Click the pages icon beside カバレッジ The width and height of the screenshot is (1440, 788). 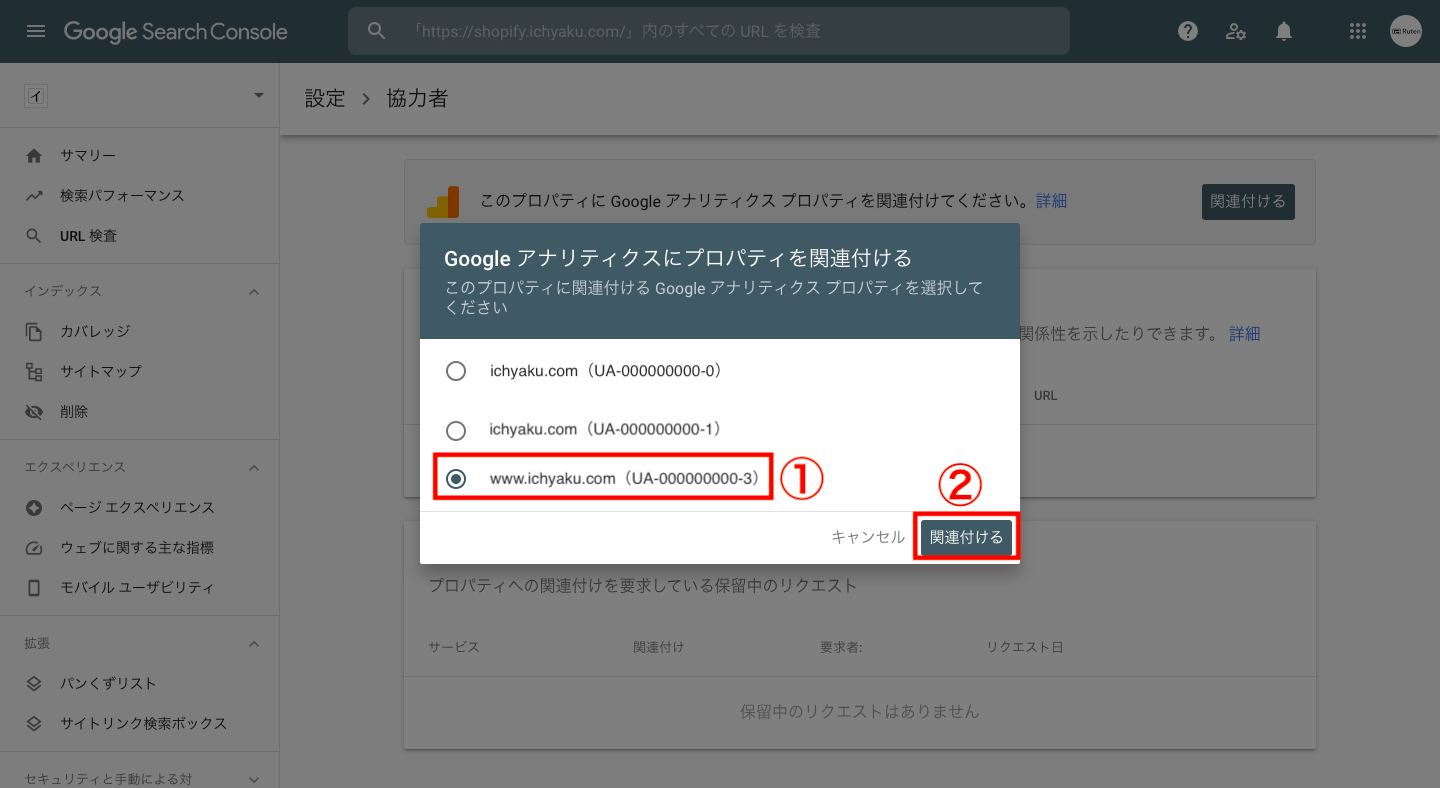[34, 332]
